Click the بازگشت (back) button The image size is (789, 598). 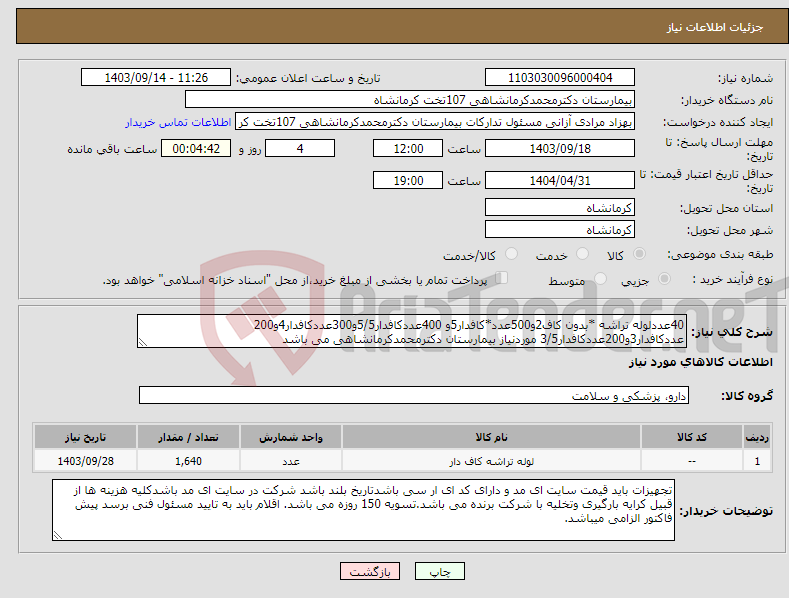pos(370,571)
